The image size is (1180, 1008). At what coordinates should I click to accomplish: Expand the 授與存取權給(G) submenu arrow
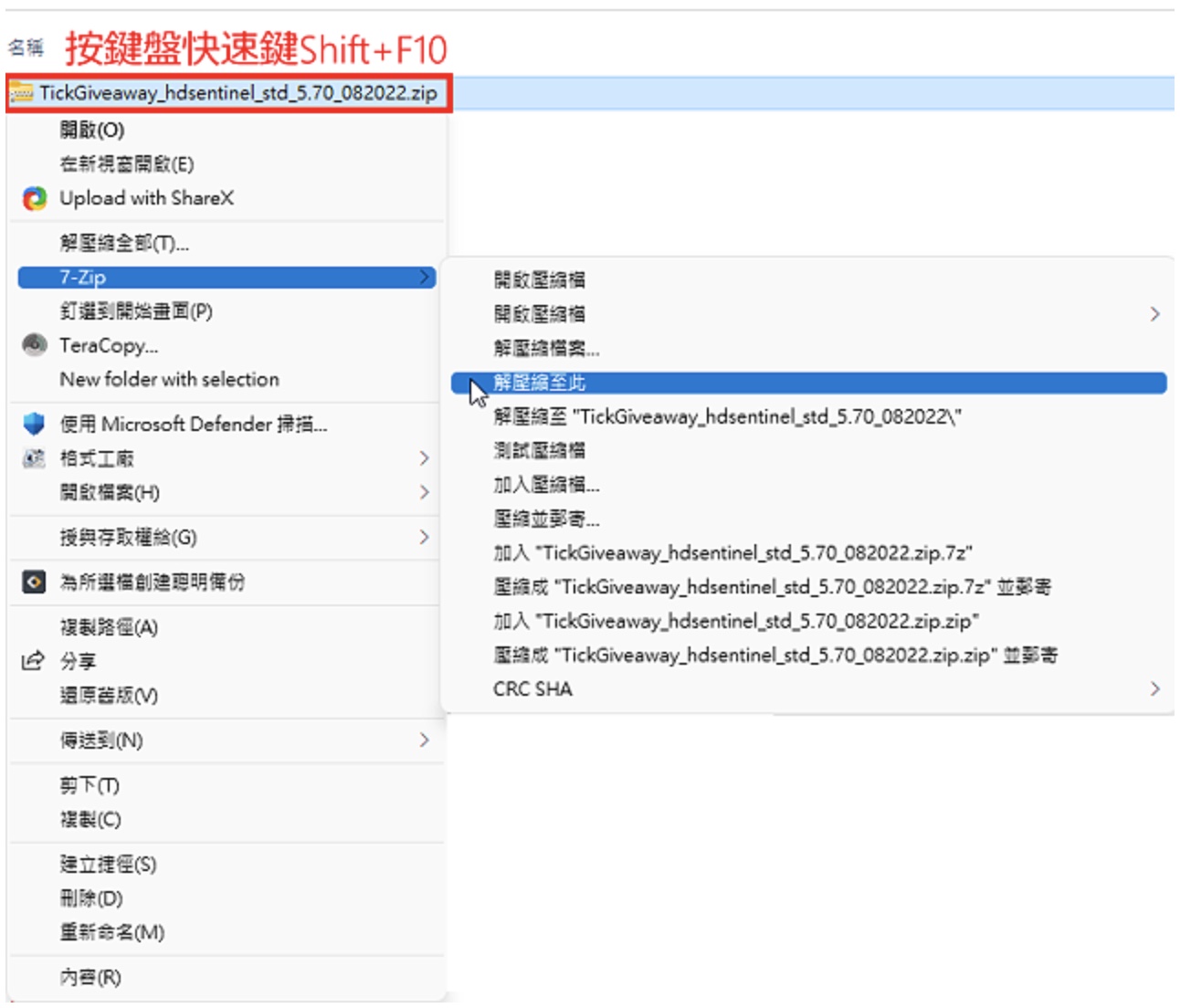tap(425, 537)
